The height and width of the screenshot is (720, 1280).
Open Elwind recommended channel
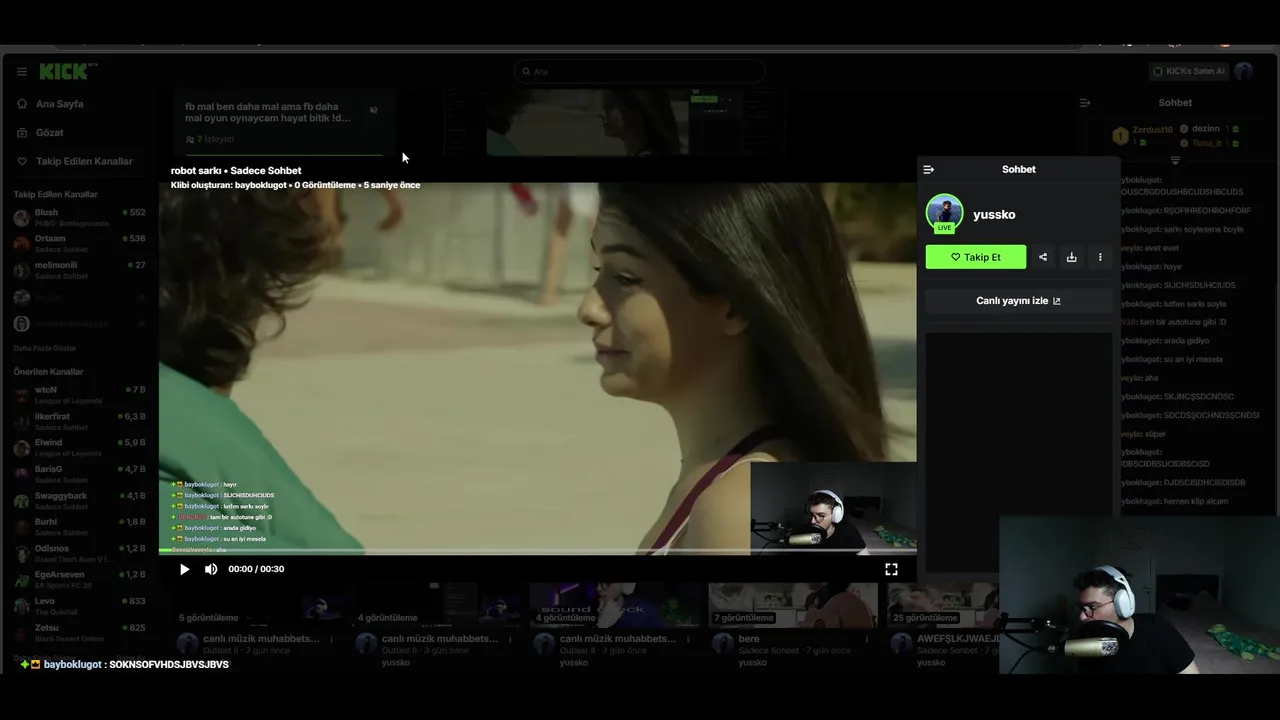(80, 447)
